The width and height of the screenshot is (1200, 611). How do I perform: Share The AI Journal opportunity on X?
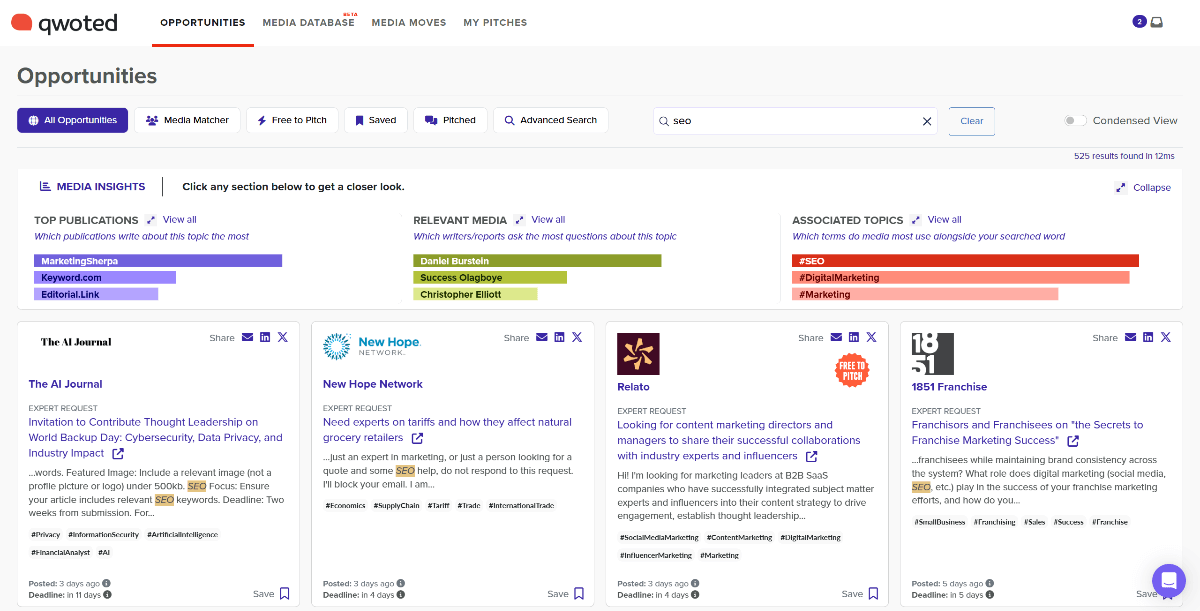283,338
